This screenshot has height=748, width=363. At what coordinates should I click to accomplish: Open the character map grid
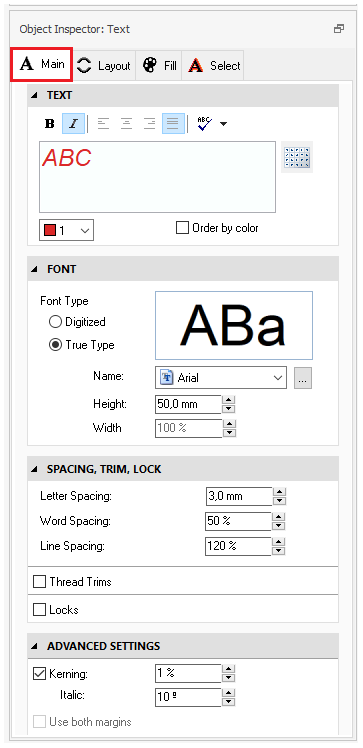click(297, 157)
